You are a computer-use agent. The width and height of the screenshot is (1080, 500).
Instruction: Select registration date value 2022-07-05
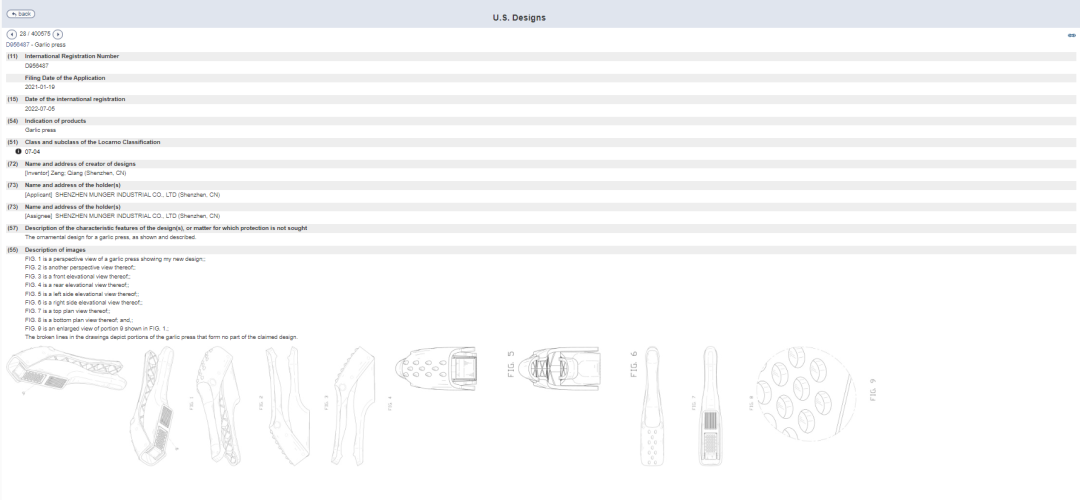tap(39, 109)
